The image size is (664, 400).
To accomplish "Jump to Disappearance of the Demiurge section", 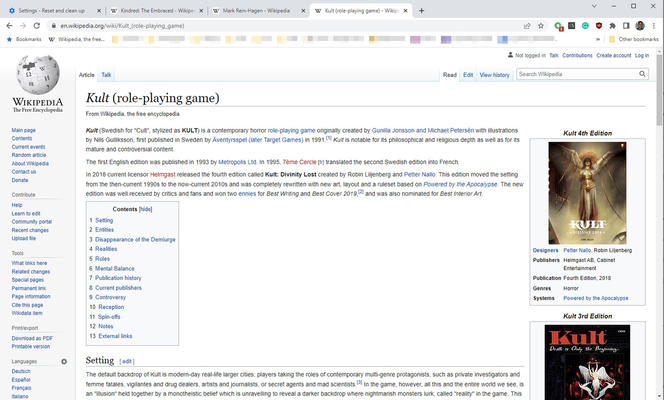I will pyautogui.click(x=135, y=240).
